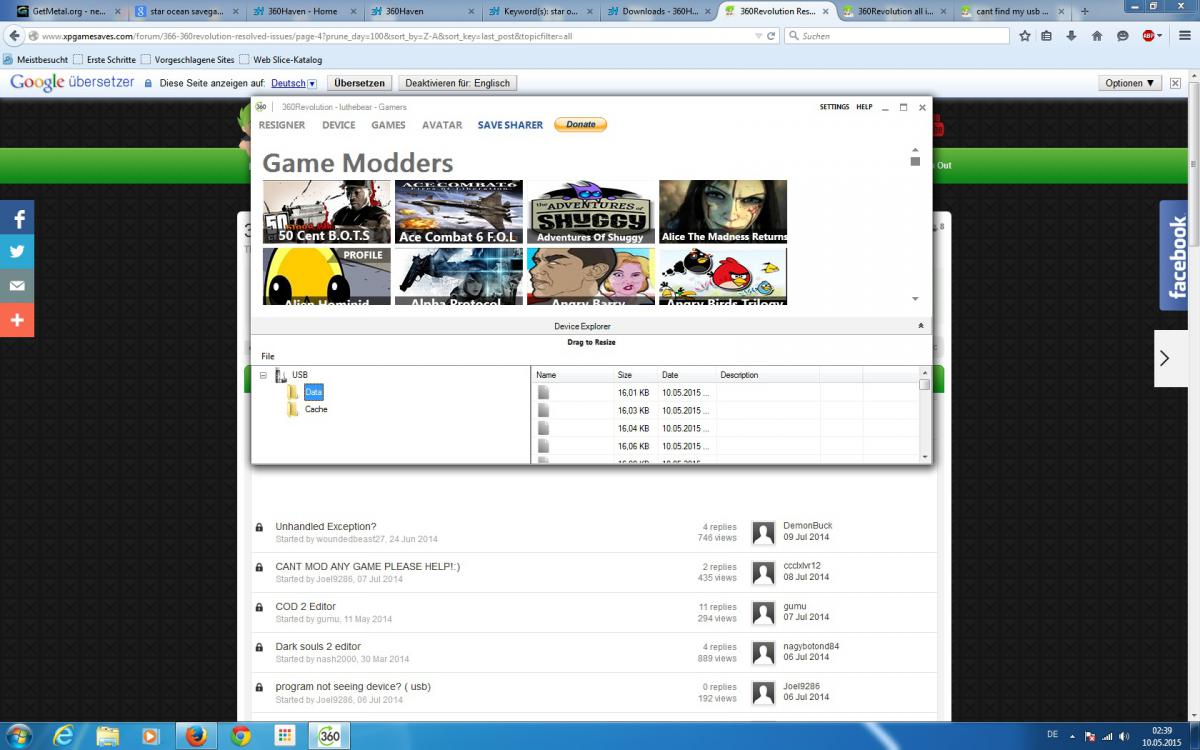This screenshot has width=1200, height=750.
Task: Choose the Ace Combat 6 F.O.L modder thumbnail
Action: tap(459, 212)
